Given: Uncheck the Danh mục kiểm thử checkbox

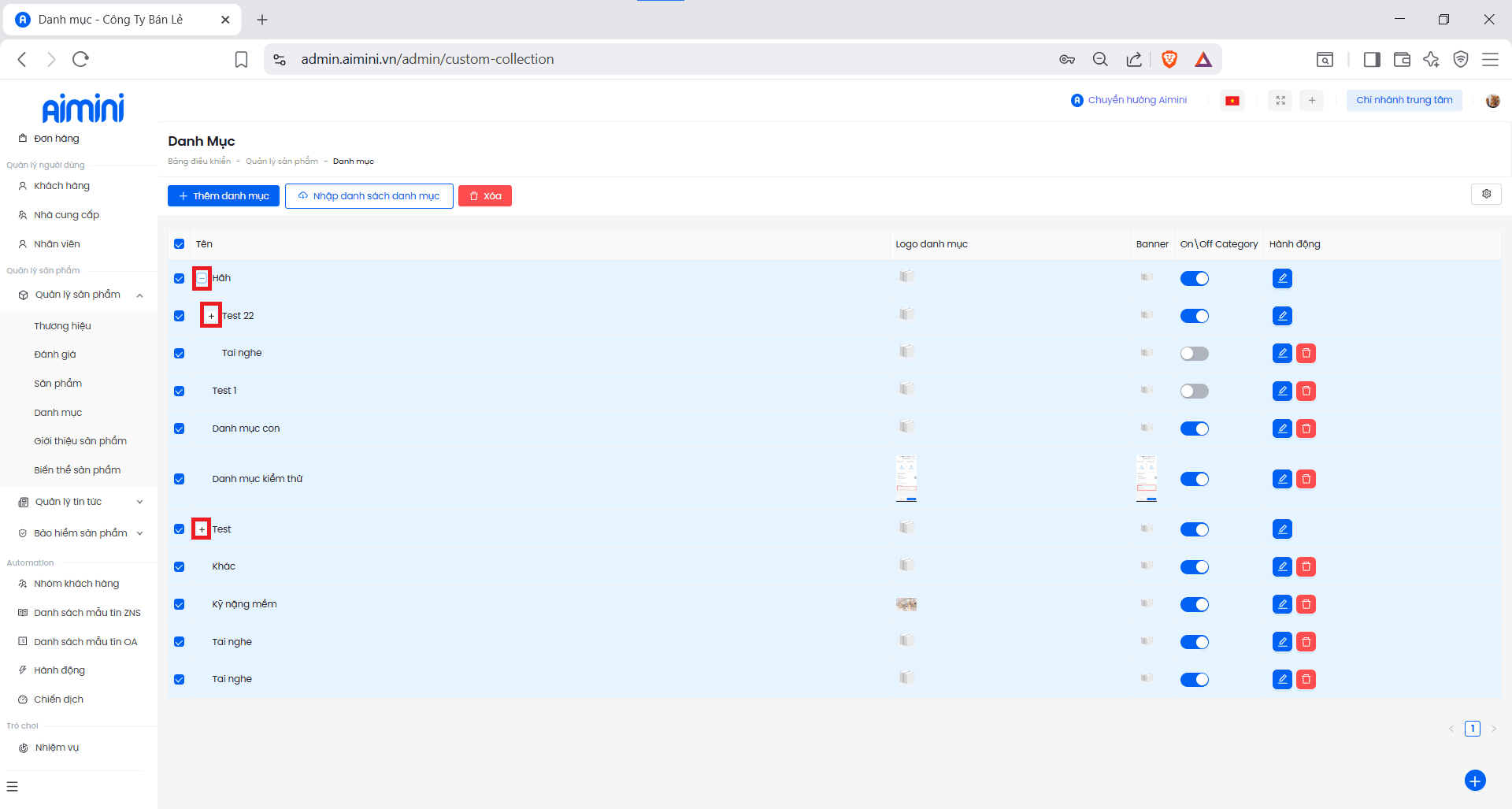Looking at the screenshot, I should 179,479.
